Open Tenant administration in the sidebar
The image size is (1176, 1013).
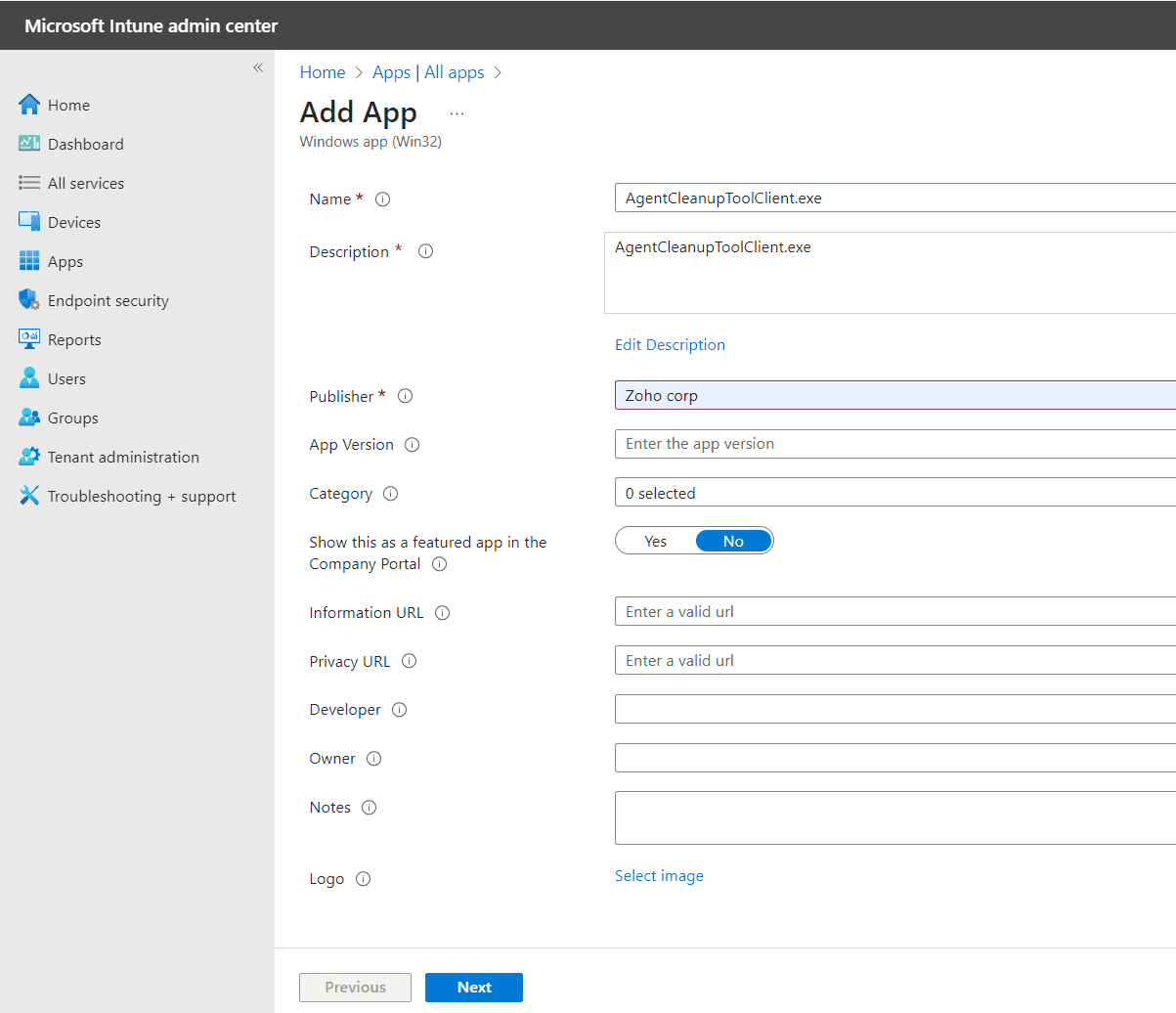point(121,457)
